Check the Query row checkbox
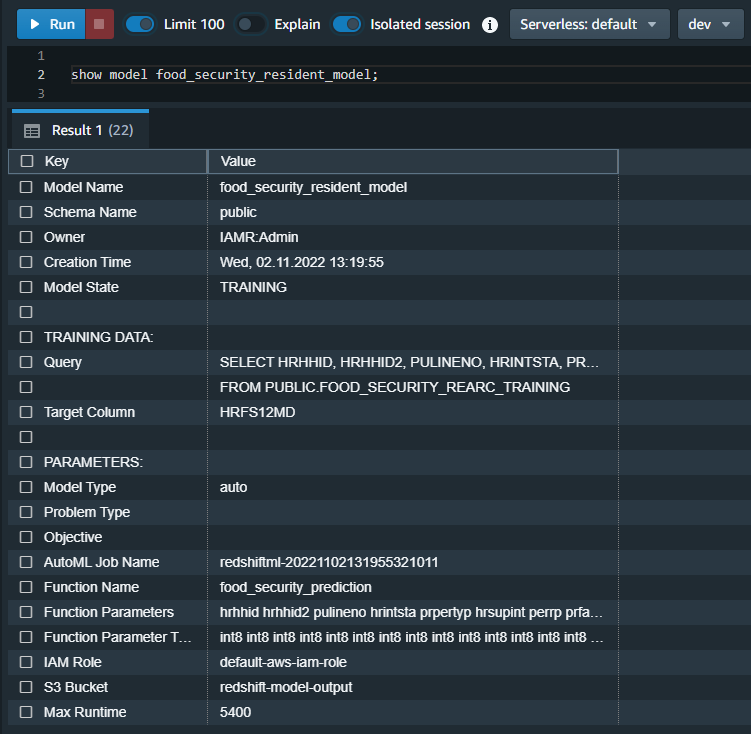Viewport: 751px width, 734px height. click(26, 362)
